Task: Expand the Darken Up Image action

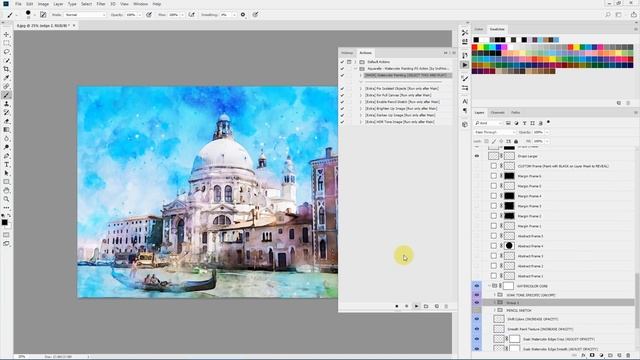Action: [361, 115]
